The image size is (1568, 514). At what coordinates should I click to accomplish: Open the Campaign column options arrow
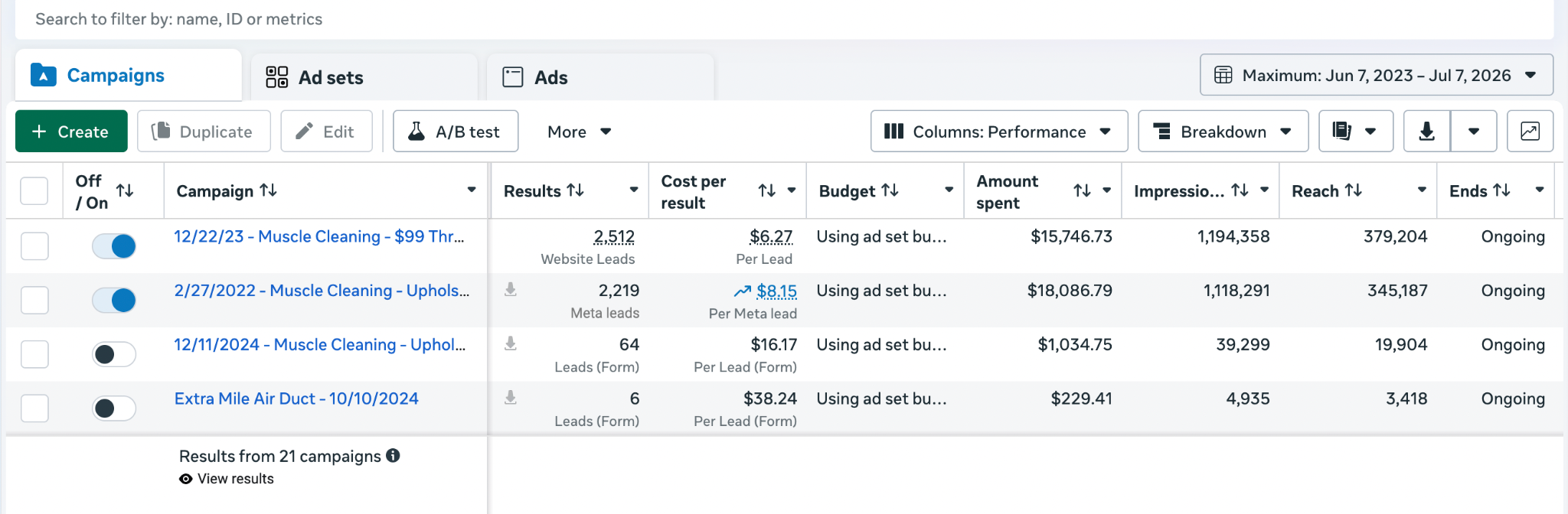[472, 190]
